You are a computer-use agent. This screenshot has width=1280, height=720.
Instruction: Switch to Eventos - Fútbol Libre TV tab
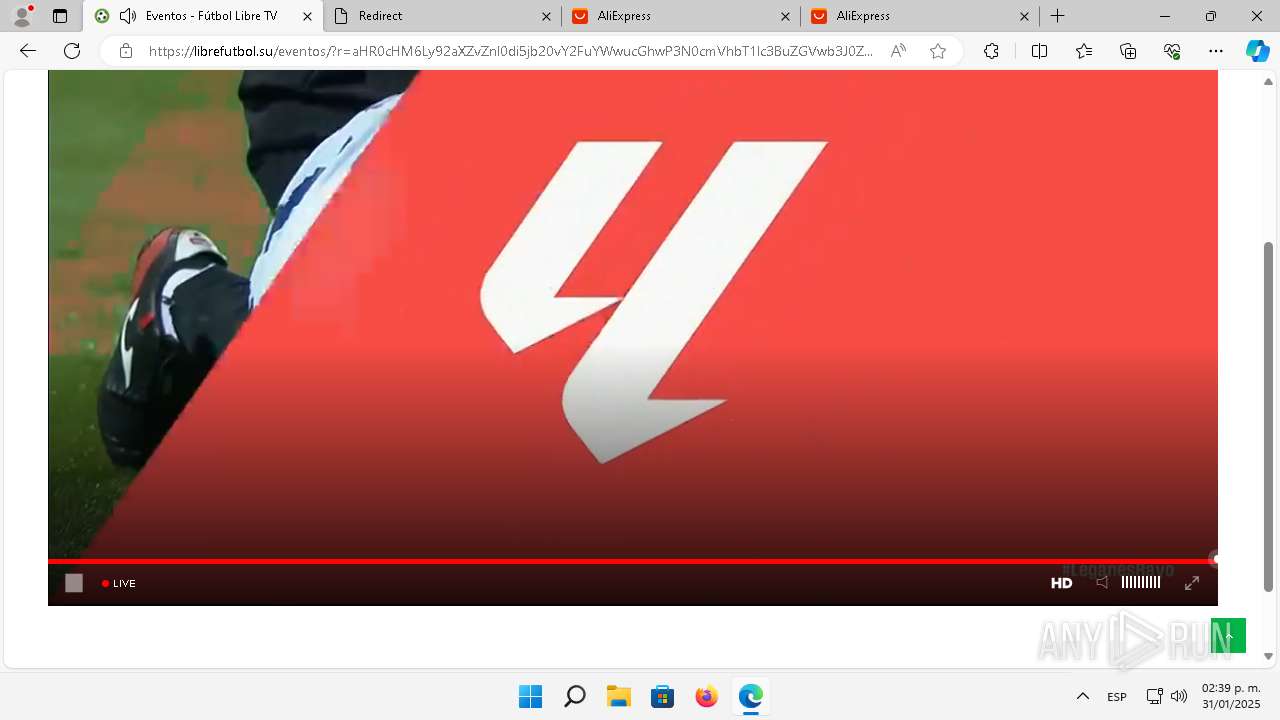click(203, 16)
